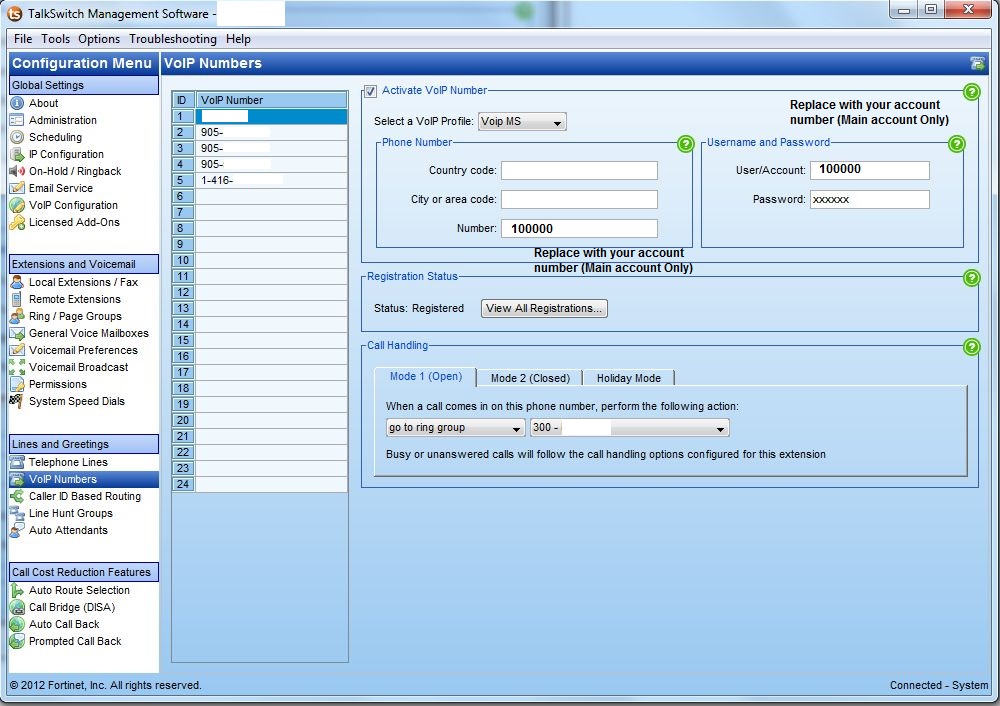Switch to the Mode 2 (Closed) tab
The image size is (1000, 706).
(528, 378)
